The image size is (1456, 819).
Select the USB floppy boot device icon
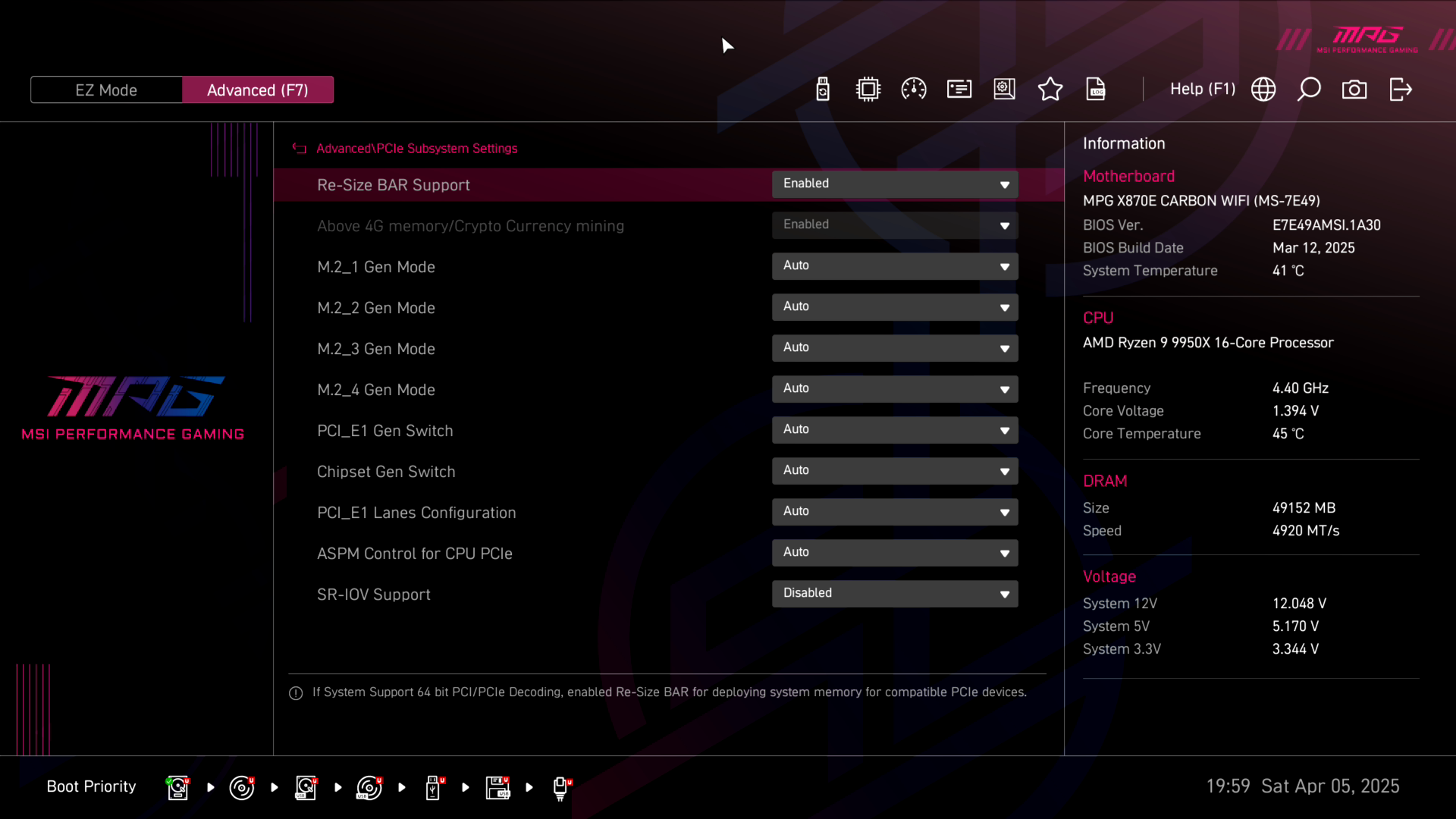497,788
